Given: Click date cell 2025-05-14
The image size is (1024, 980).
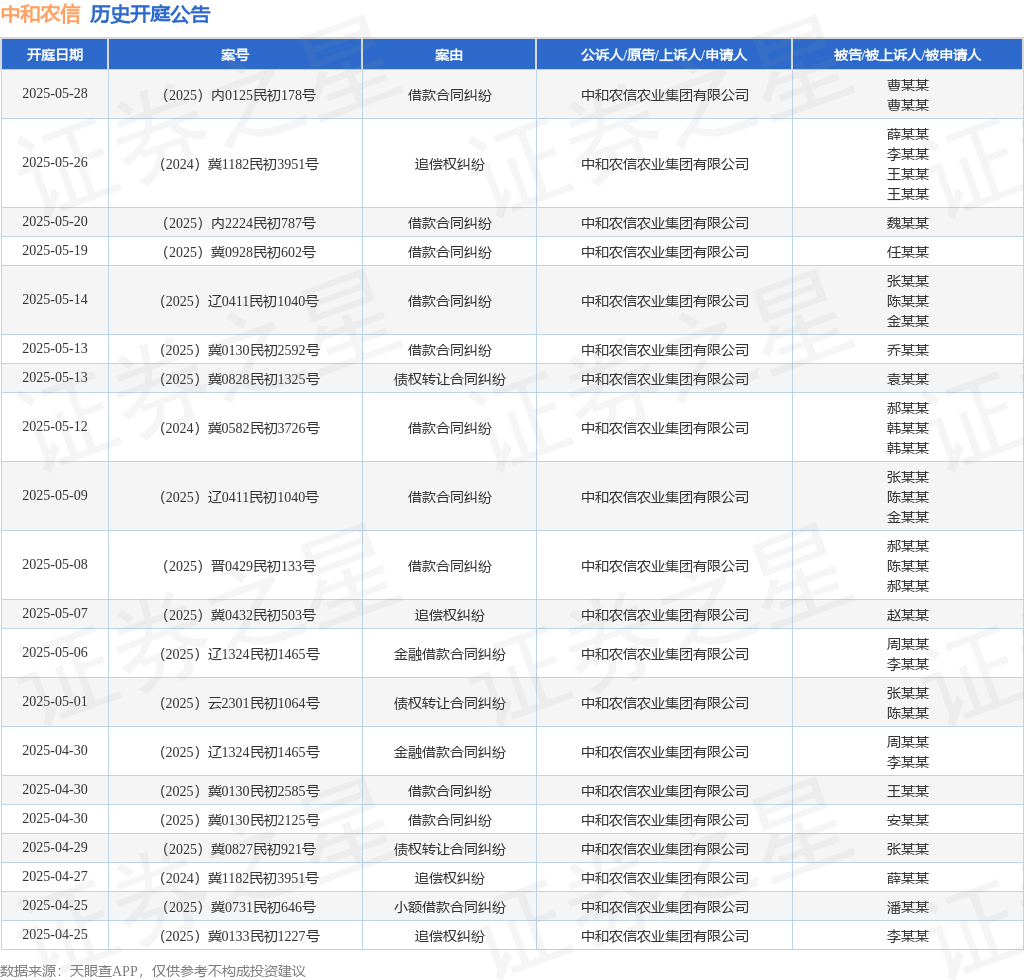Looking at the screenshot, I should click(x=55, y=300).
